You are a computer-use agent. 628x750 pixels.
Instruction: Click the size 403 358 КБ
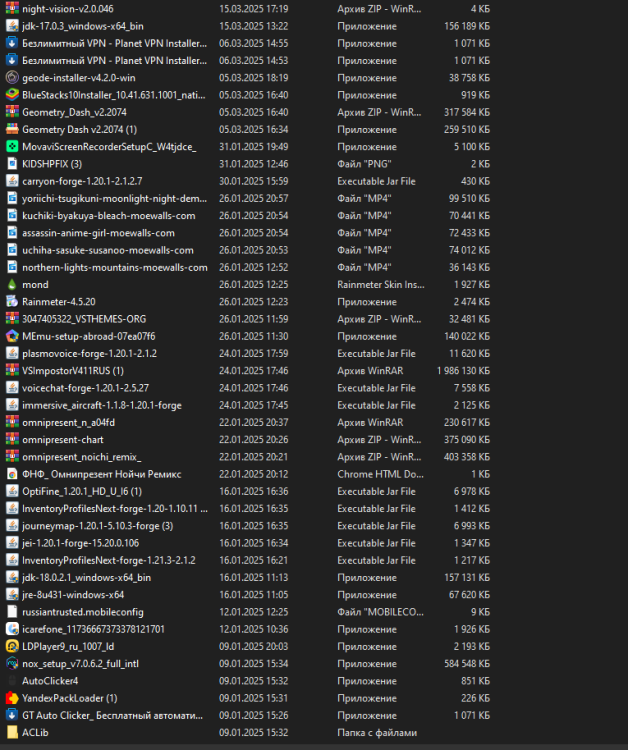point(467,457)
